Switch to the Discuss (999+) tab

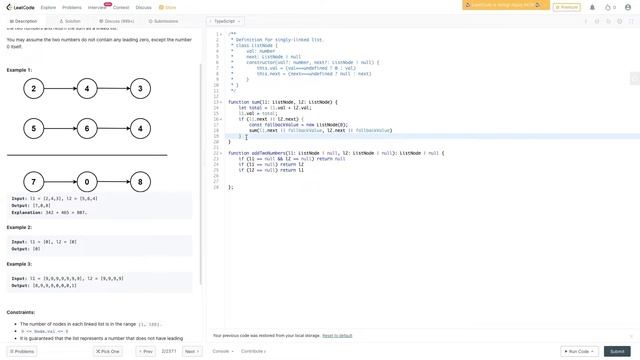click(x=116, y=21)
